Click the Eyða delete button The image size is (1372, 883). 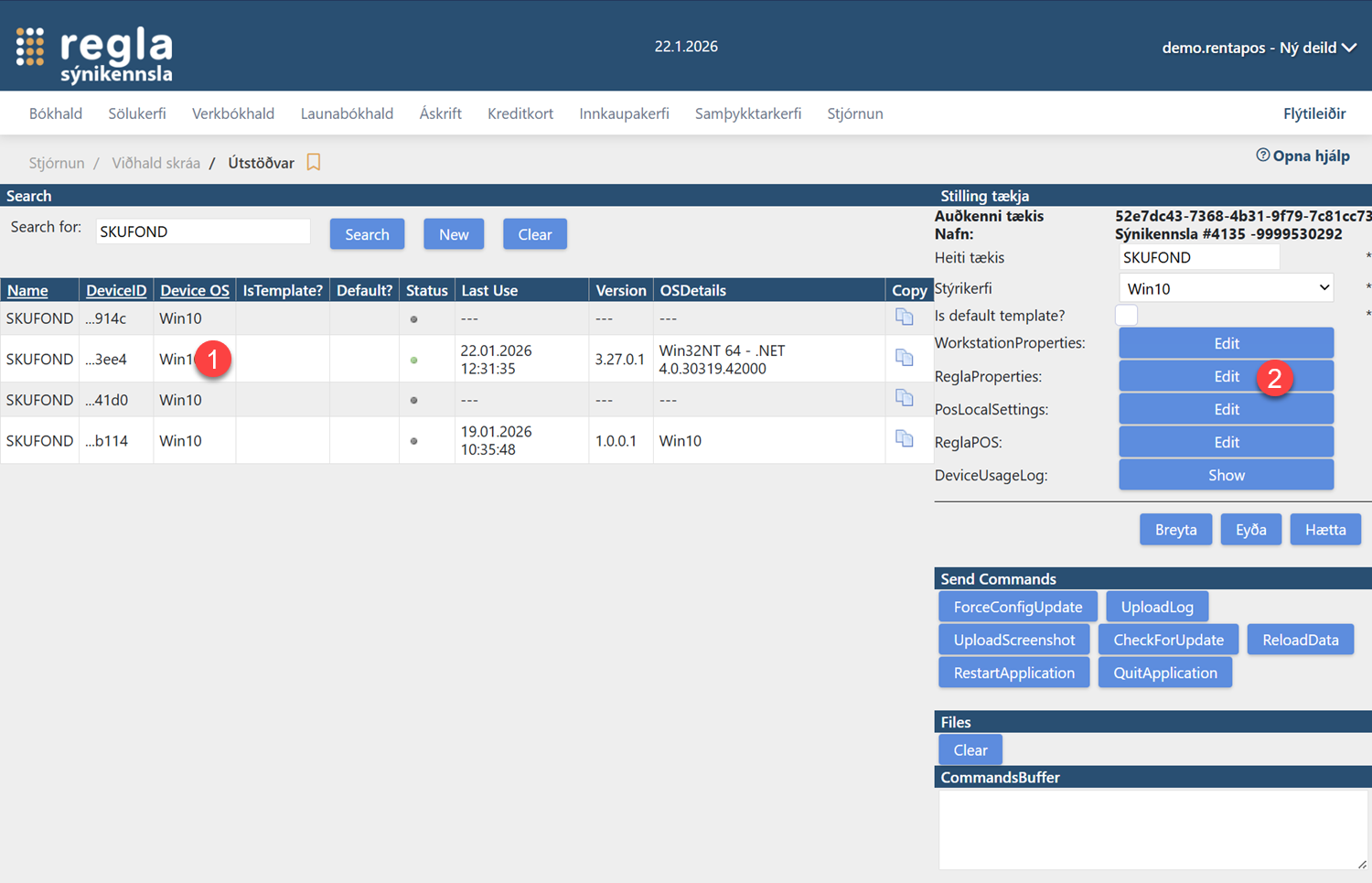(x=1250, y=530)
